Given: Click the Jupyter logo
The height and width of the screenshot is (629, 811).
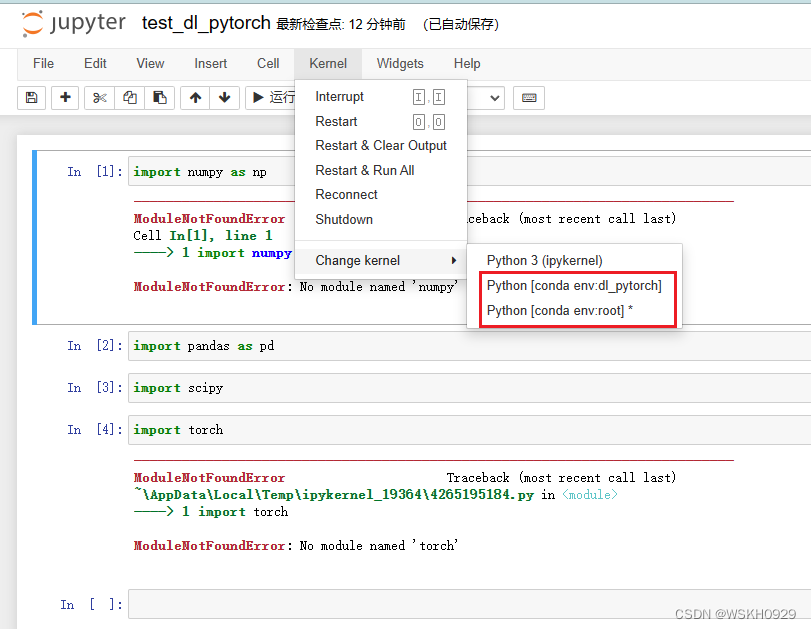Looking at the screenshot, I should click(x=73, y=23).
